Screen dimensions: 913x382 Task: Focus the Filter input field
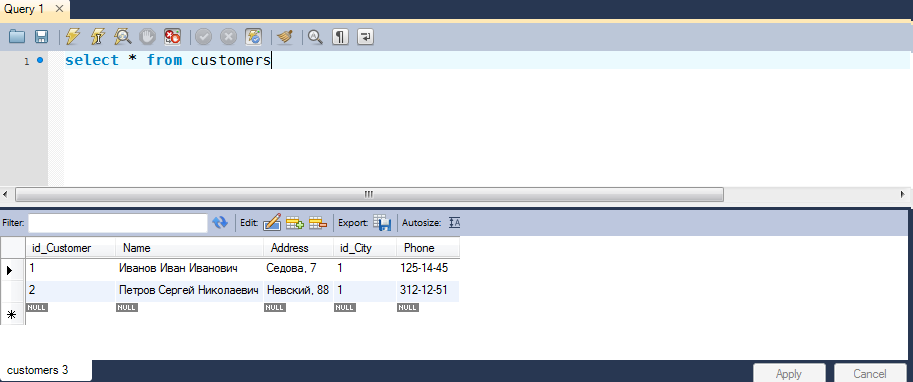pos(118,223)
